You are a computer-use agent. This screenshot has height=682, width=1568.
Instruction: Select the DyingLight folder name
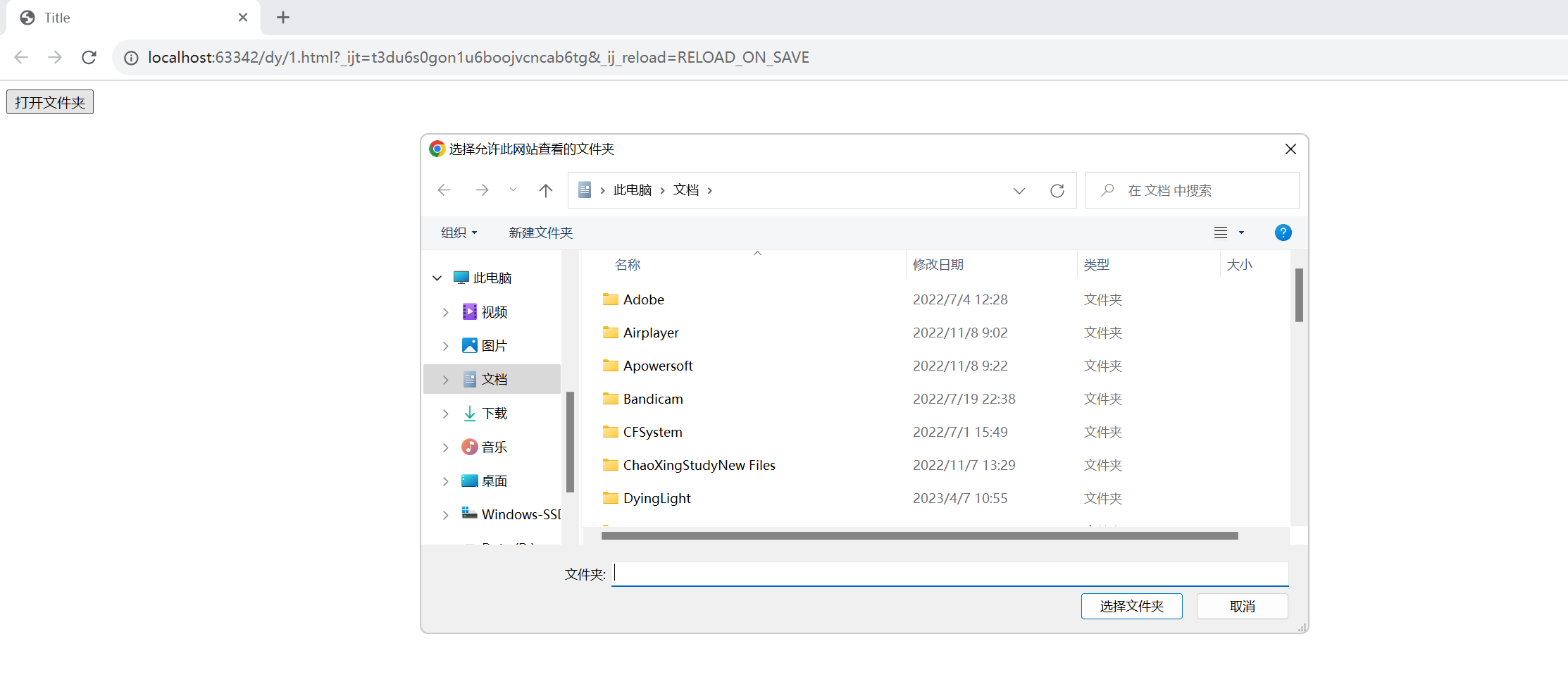[x=657, y=498]
